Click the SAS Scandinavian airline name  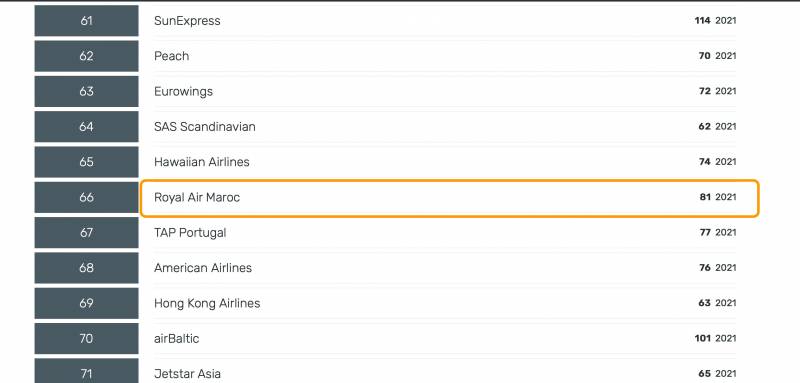205,126
